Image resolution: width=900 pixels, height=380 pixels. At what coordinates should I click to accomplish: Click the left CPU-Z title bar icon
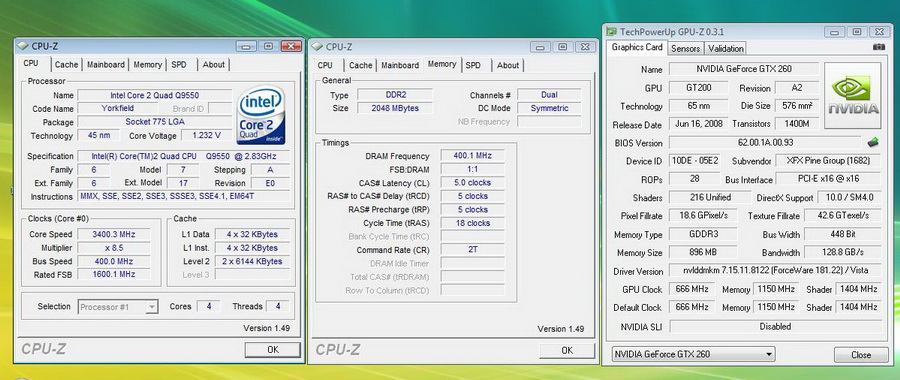[x=23, y=45]
